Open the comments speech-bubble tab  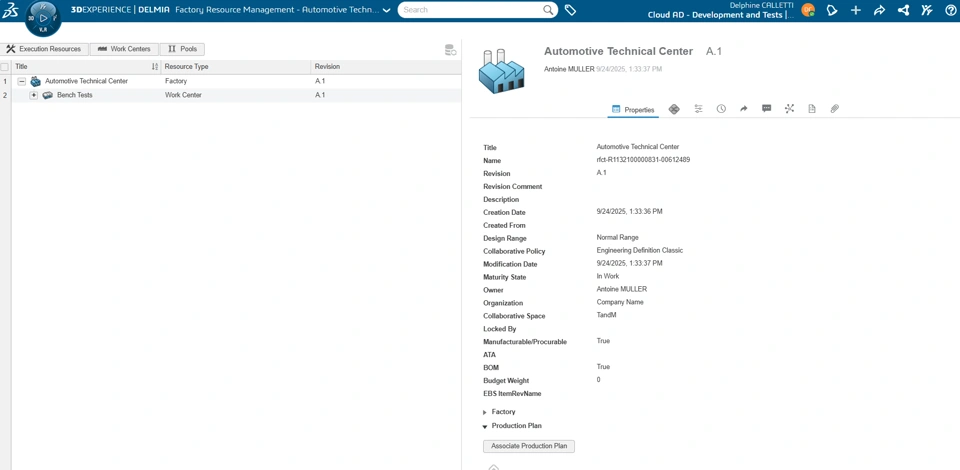(767, 109)
